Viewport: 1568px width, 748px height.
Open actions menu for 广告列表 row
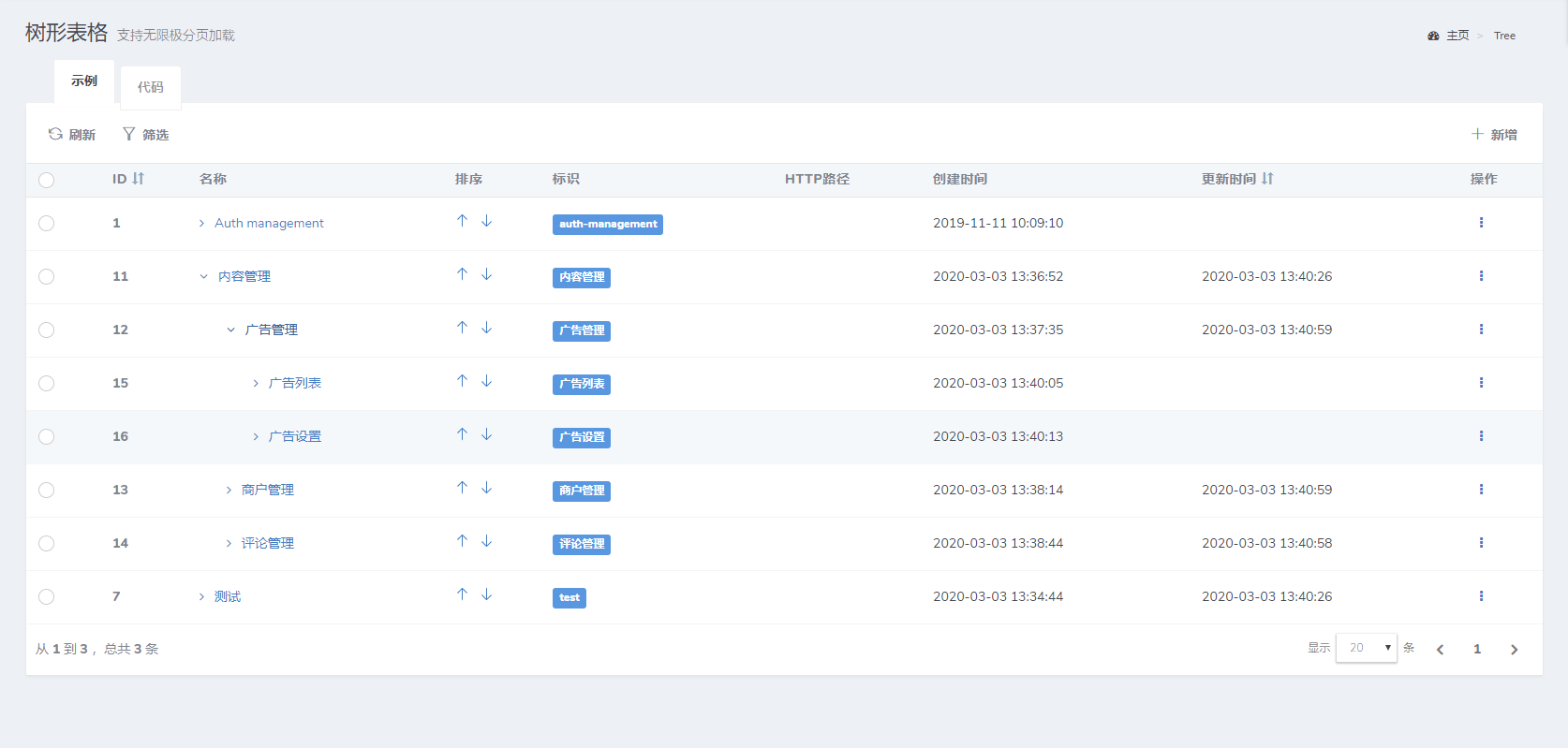pos(1481,383)
